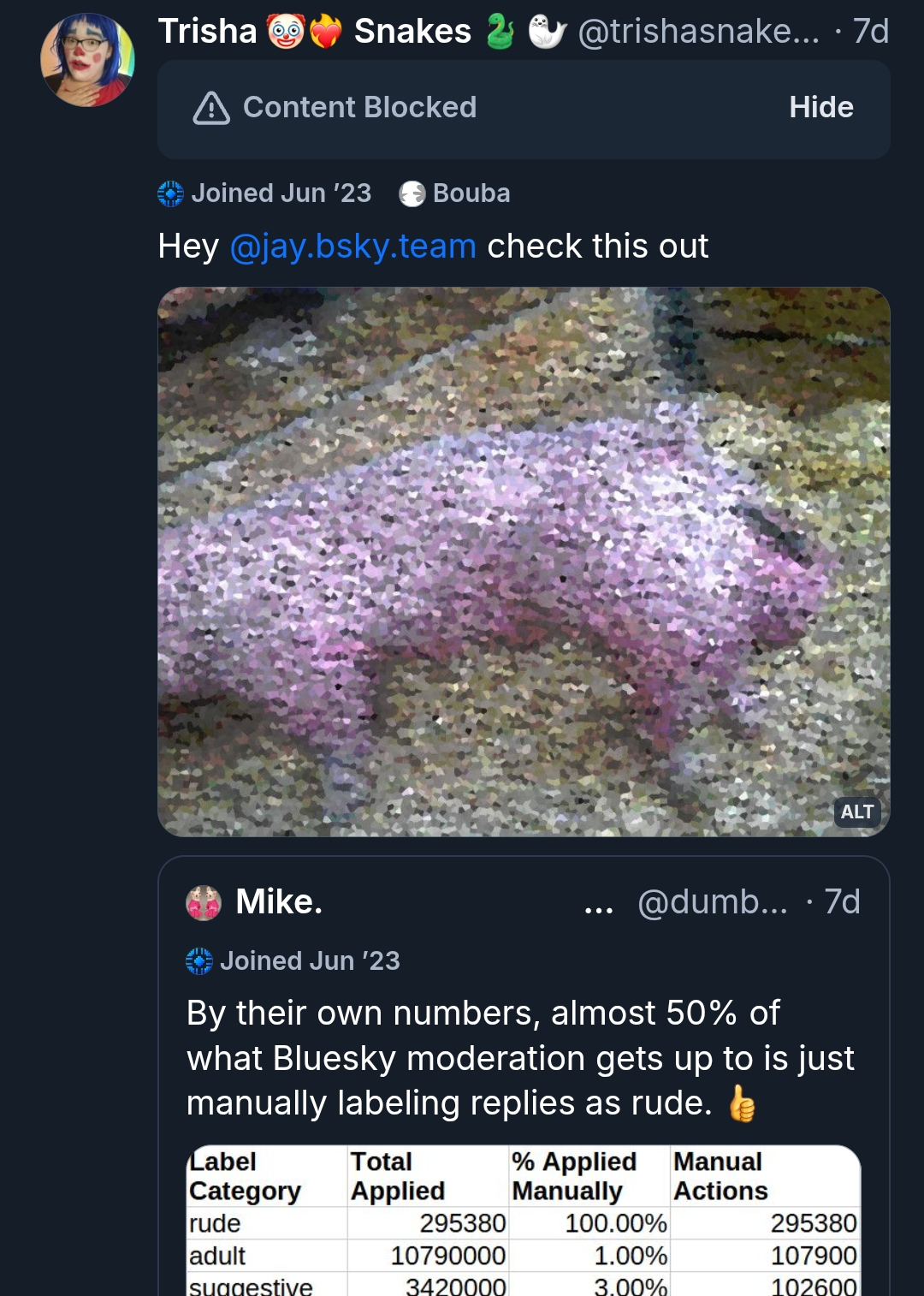Open the moderation table image in Mike's post

[523, 1220]
